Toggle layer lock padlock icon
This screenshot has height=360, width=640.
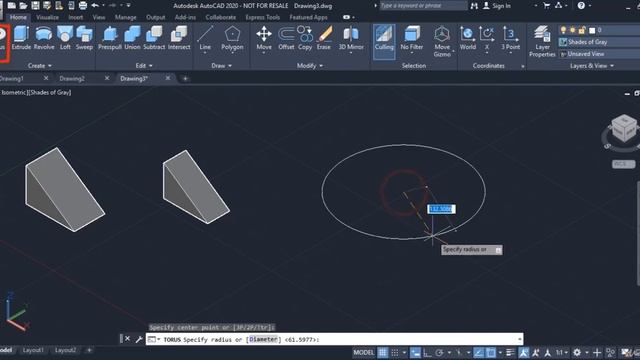click(582, 30)
